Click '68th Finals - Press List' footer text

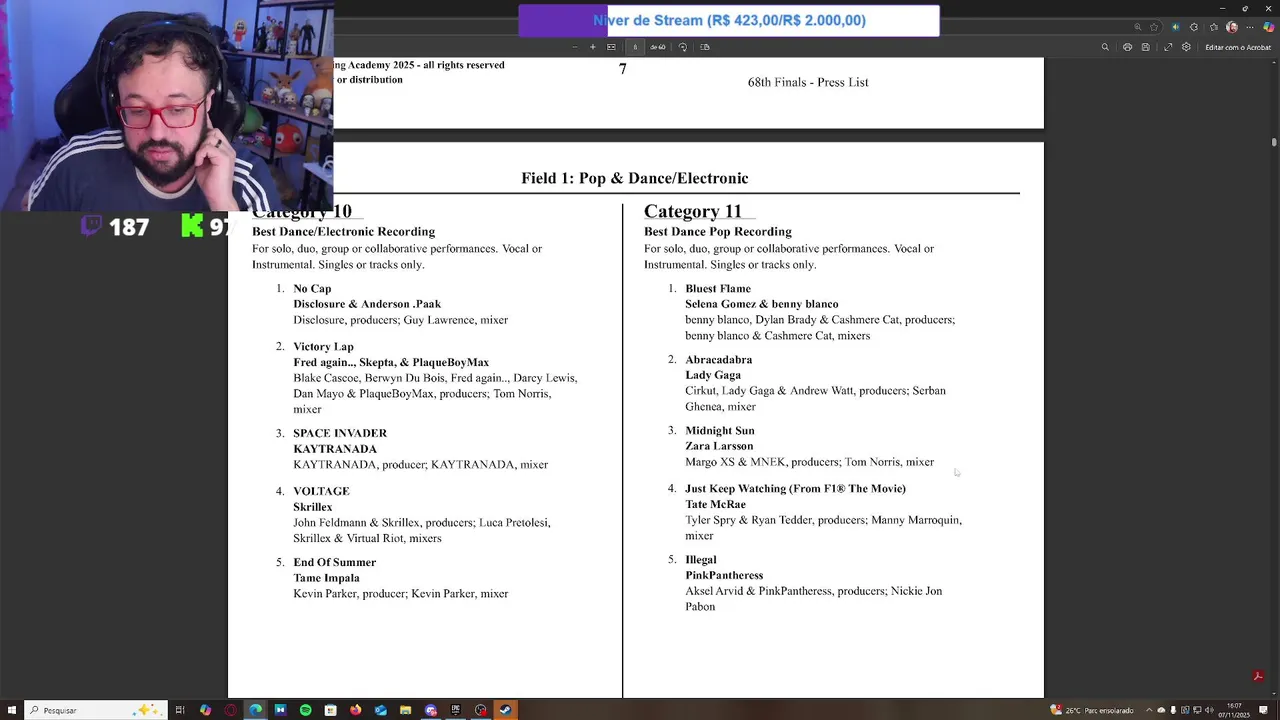(x=808, y=82)
